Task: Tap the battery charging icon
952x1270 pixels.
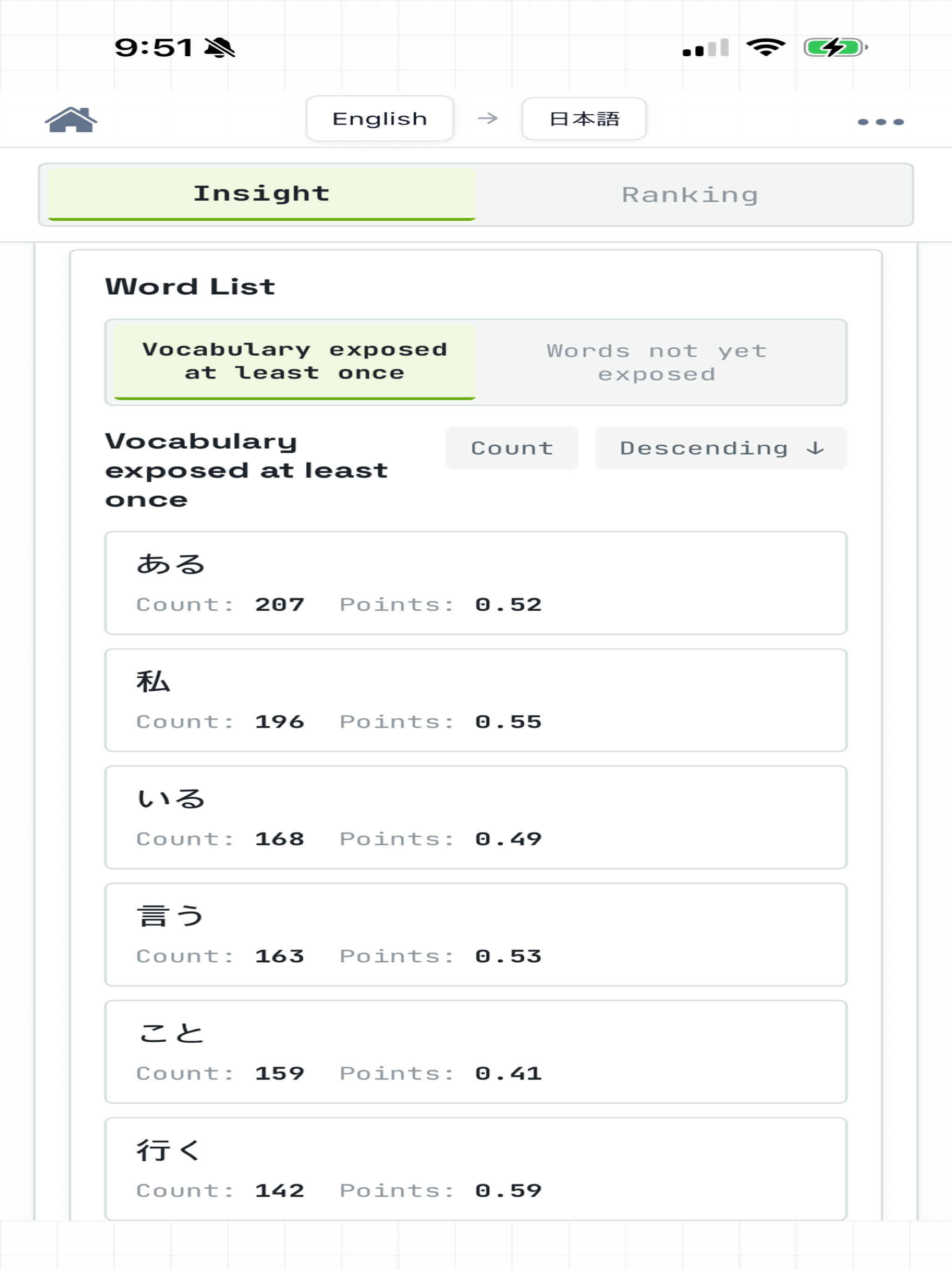Action: 835,47
